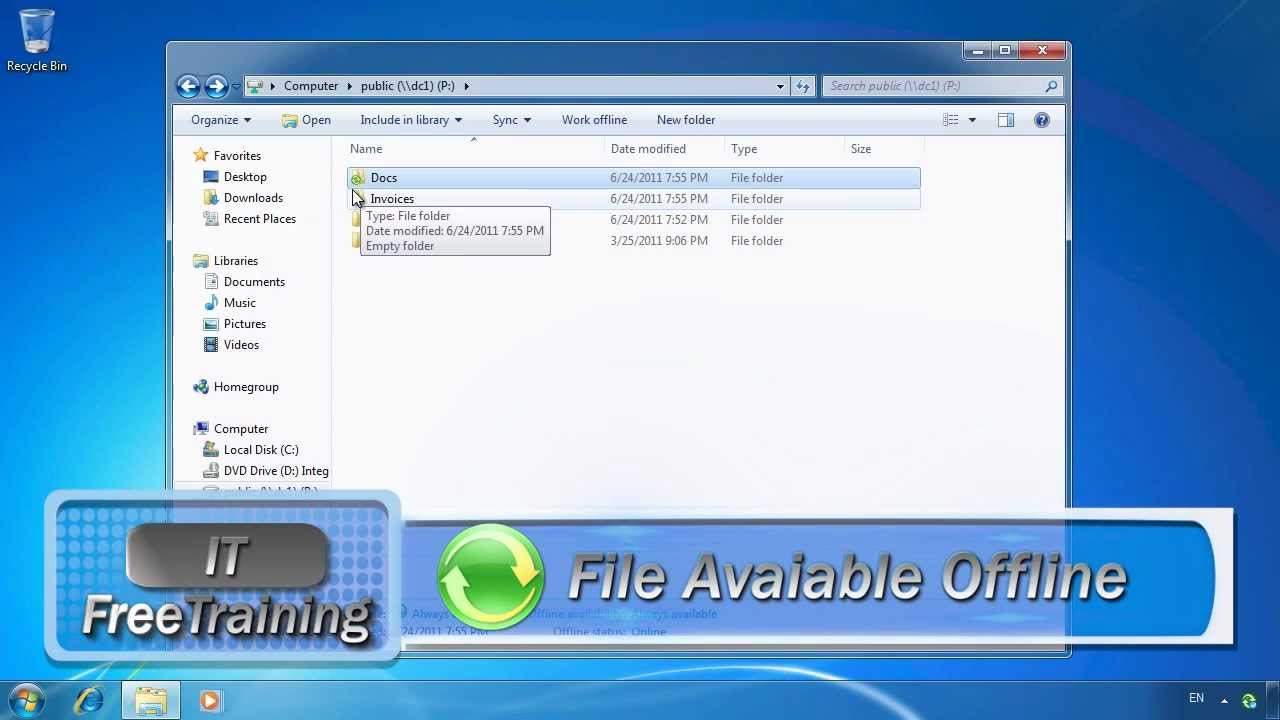This screenshot has width=1280, height=720.
Task: Maximize the Explorer window
Action: point(1005,50)
